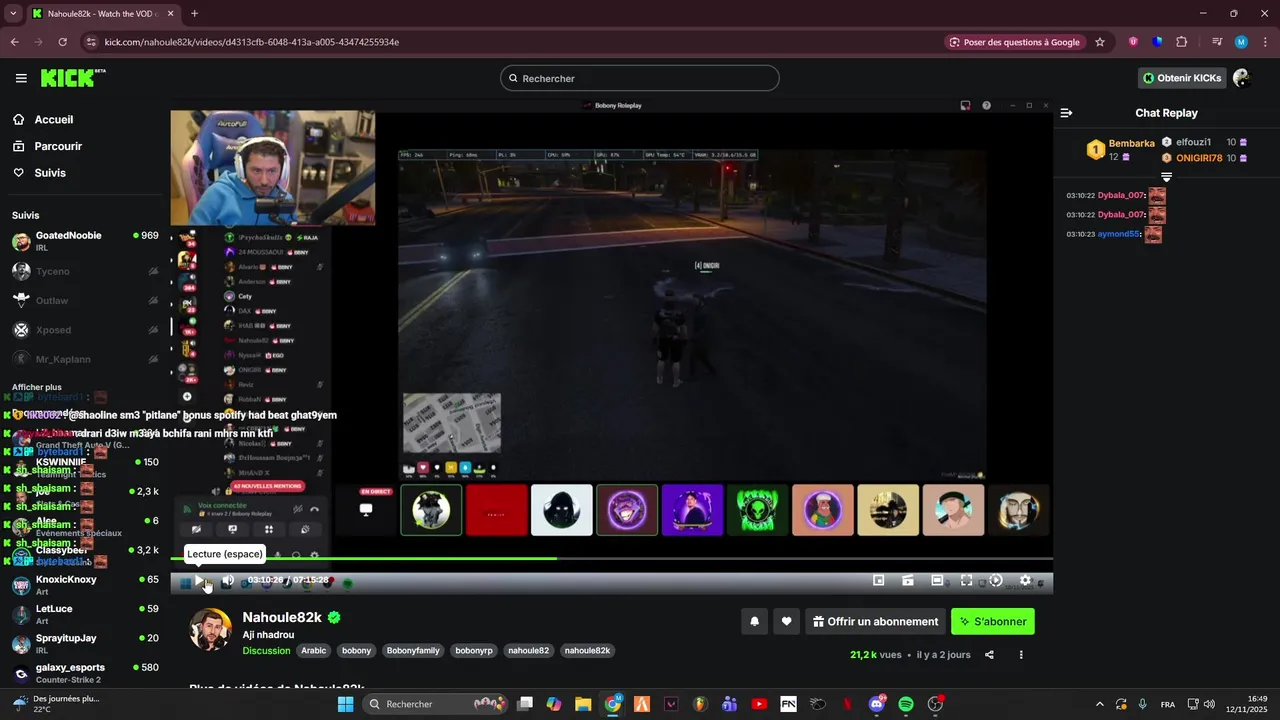Select the Nahoule82k browser tab
Image resolution: width=1280 pixels, height=720 pixels.
click(102, 14)
